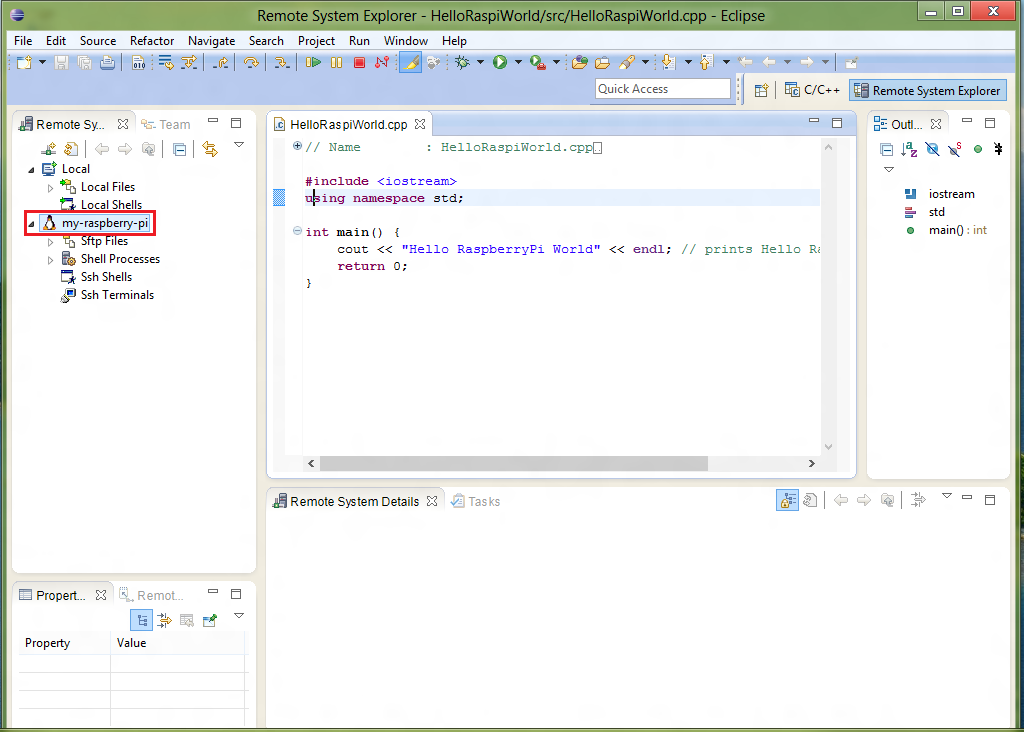Open the Debug dropdown arrow
The width and height of the screenshot is (1024, 732).
[481, 63]
